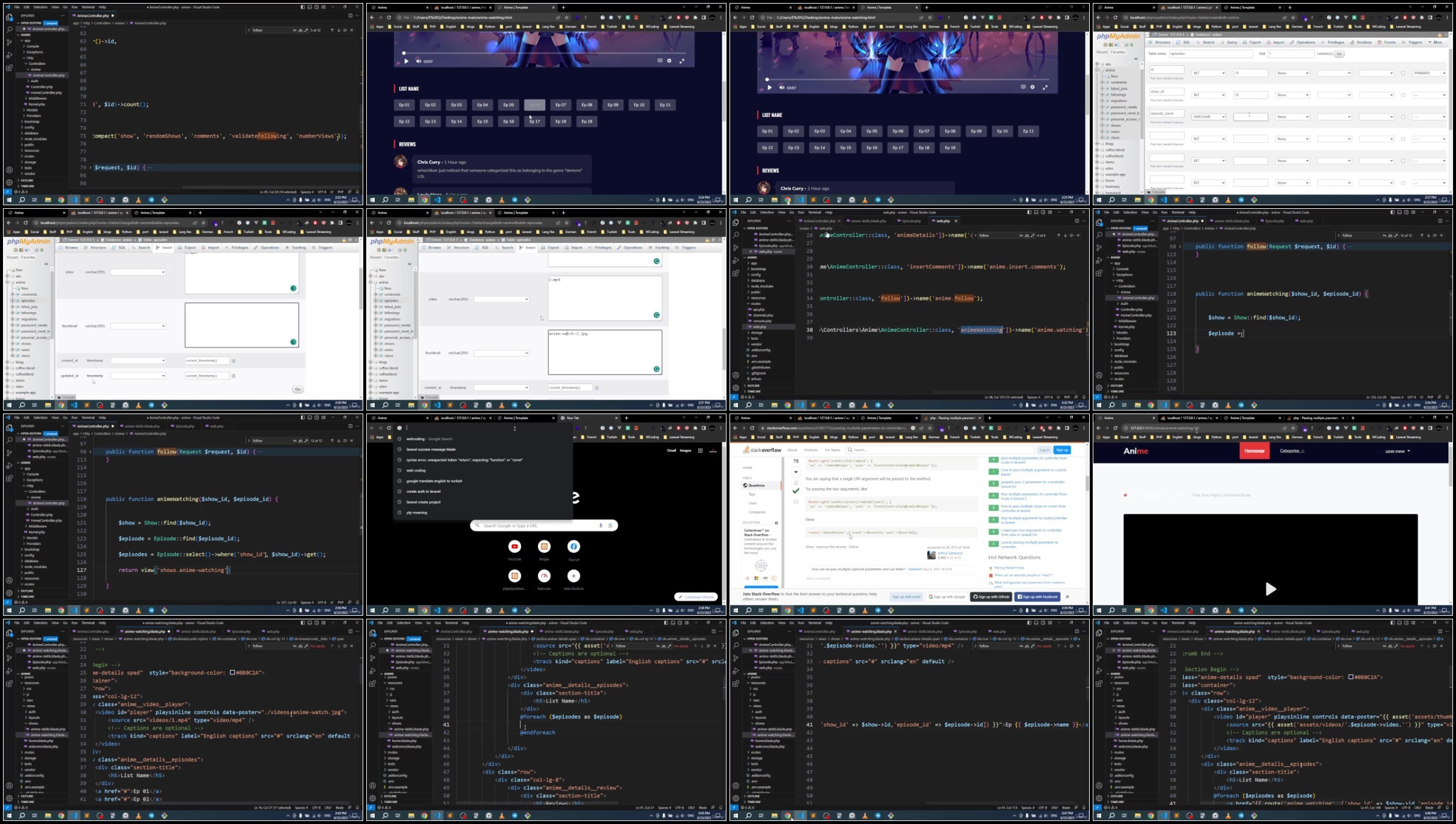Open Manage gear in web.php VS Code activity bar
The image size is (1456, 824).
coord(736,388)
